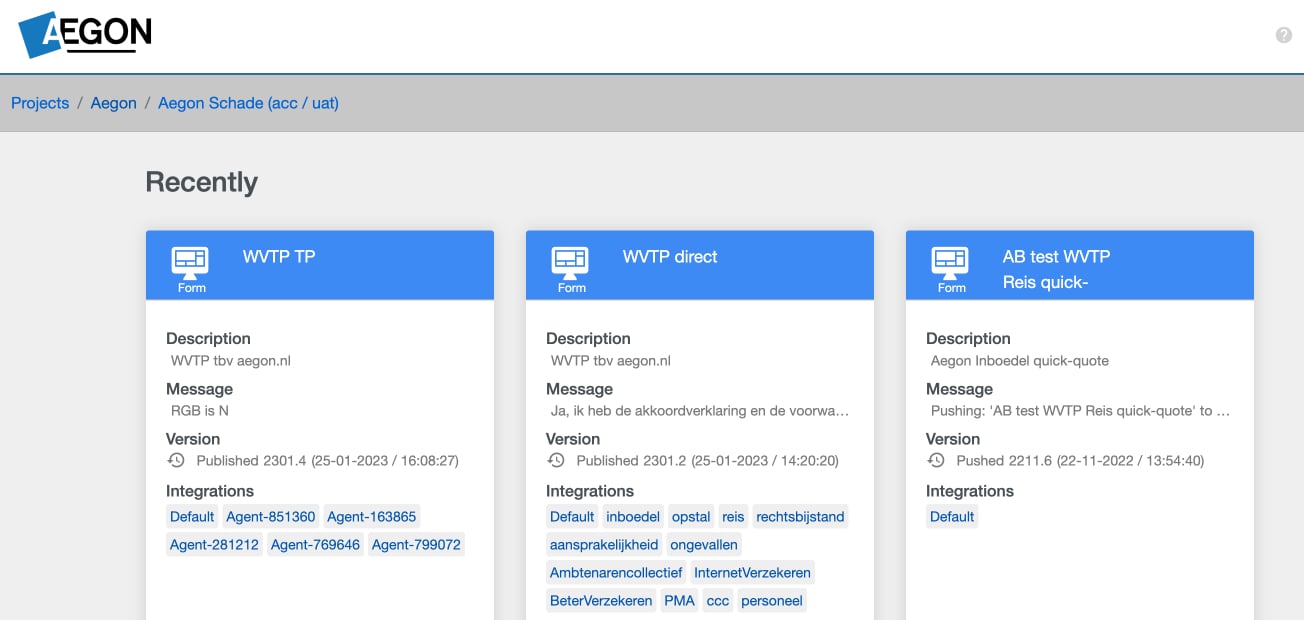Select the Ambtenarencollectief integration tag
Screen dimensions: 1304x620
616,573
